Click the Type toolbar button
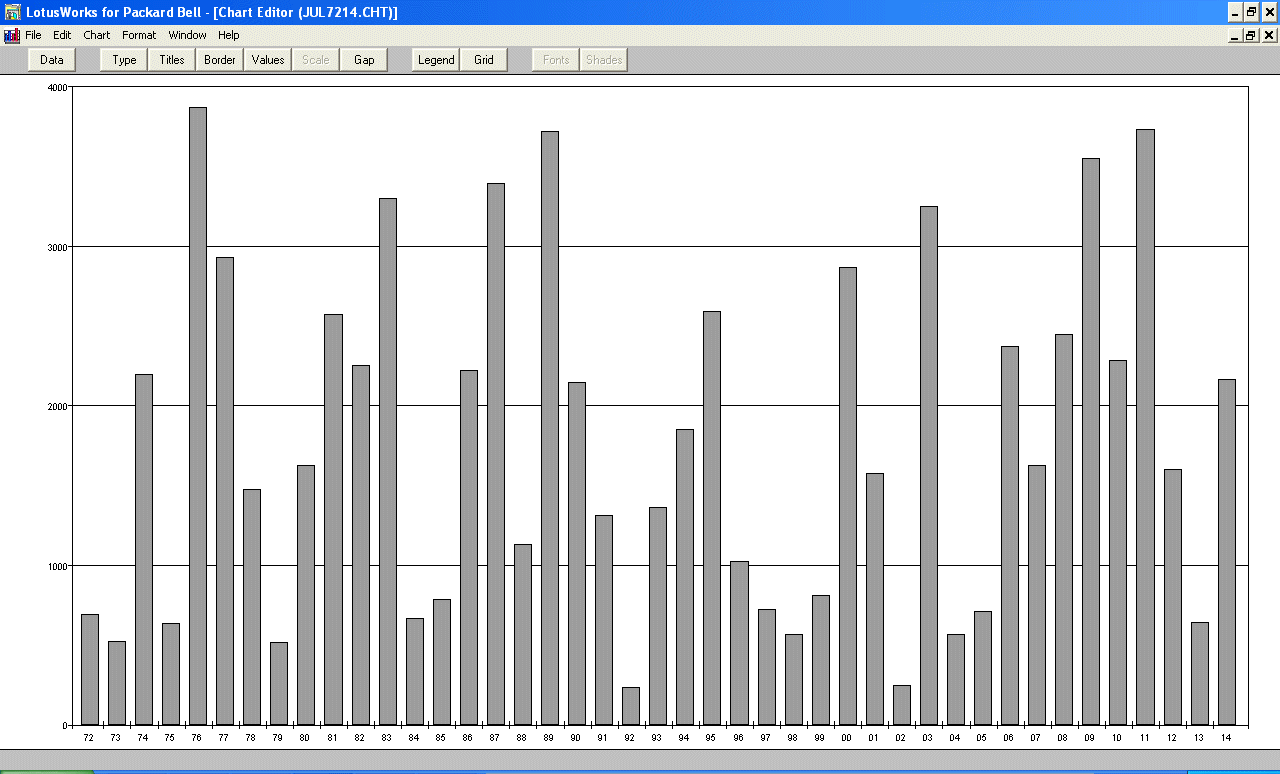1280x774 pixels. 124,60
